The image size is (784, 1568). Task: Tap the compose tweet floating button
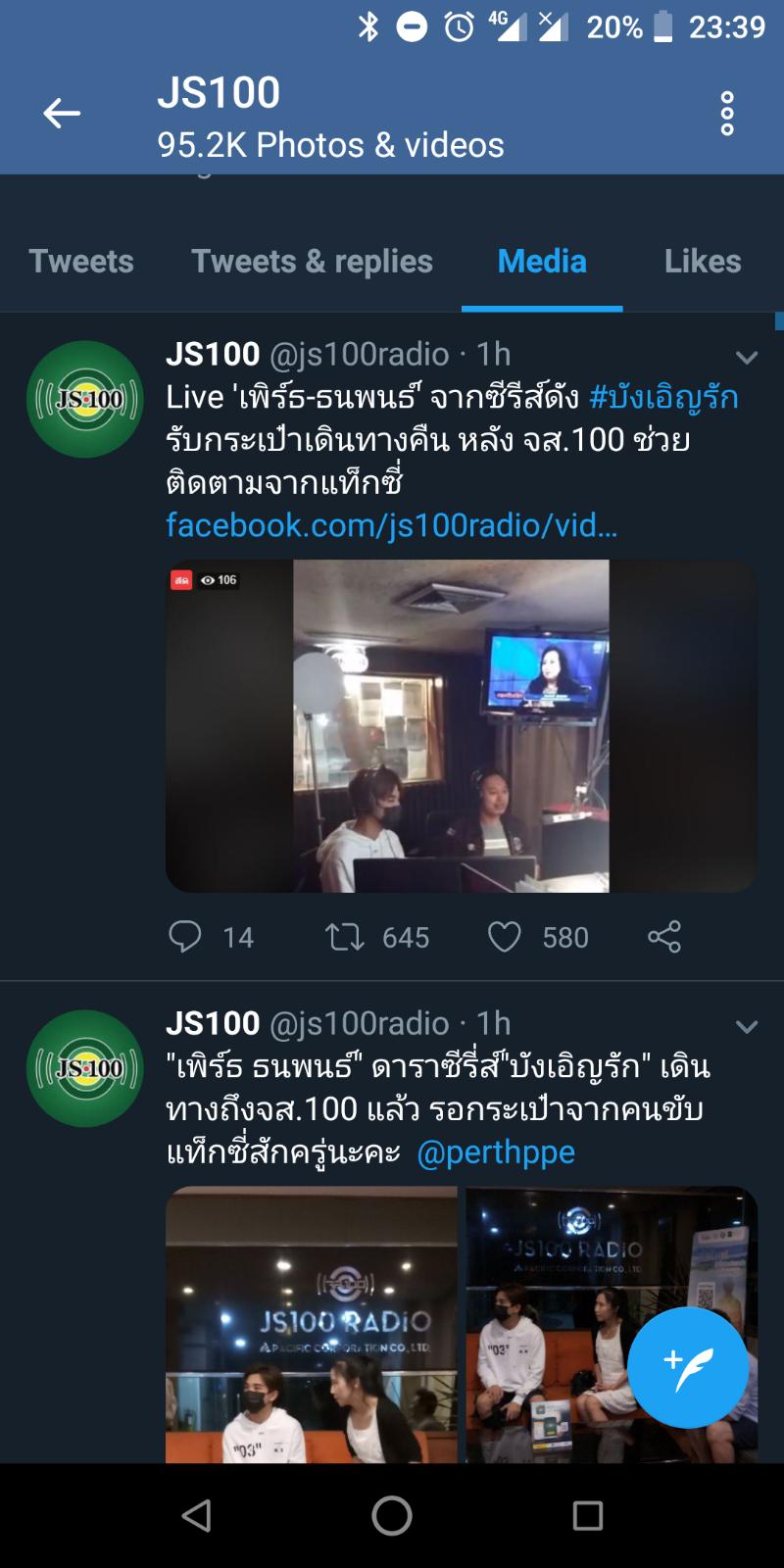[x=688, y=1367]
